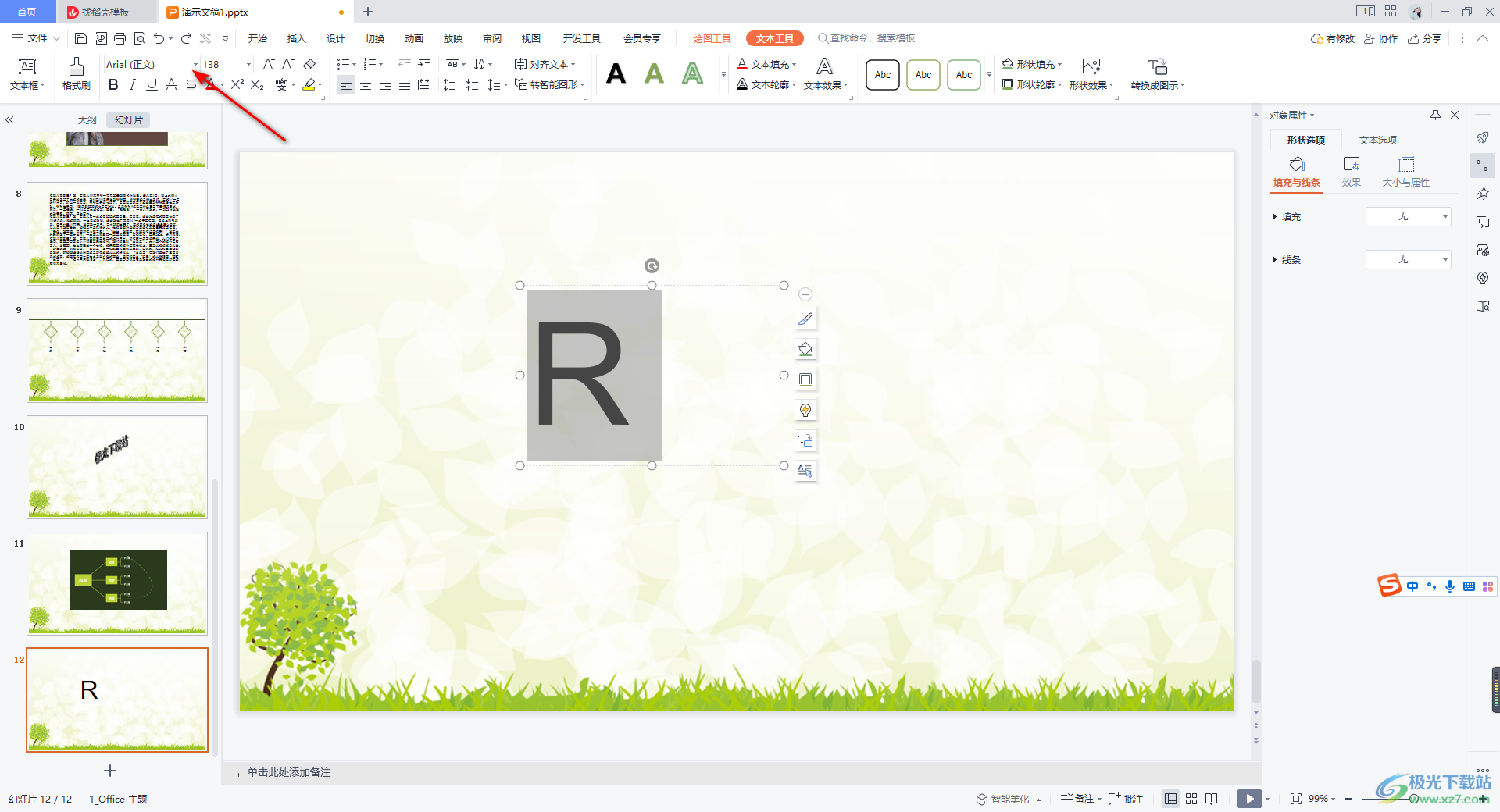1500x812 pixels.
Task: Open Size and Properties (大小与属性) section
Action: pos(1406,172)
